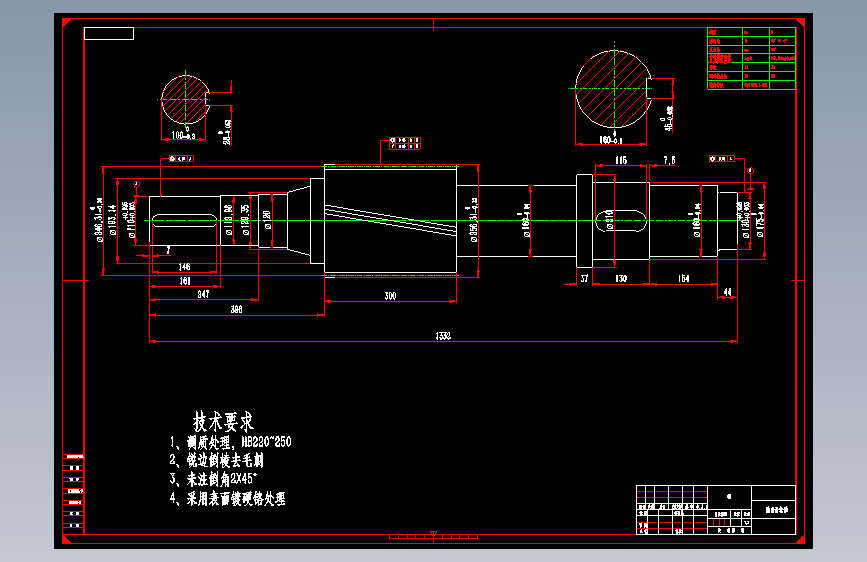
Task: Click the "Ø120" diameter dimension
Action: (x=267, y=220)
